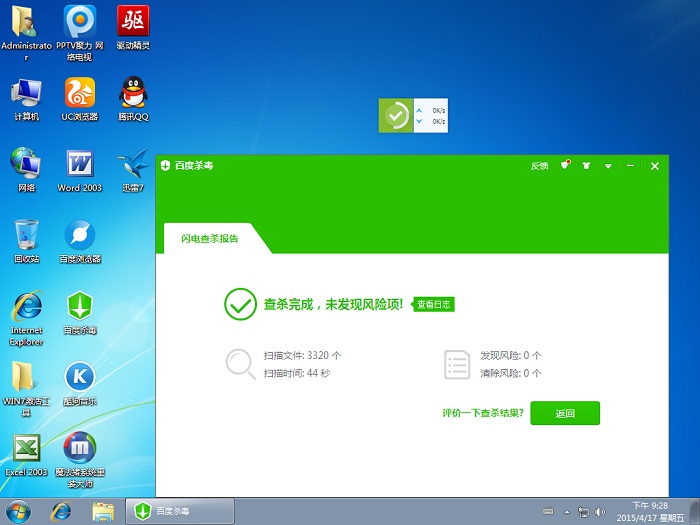Screen dimensions: 700x525
Task: Open the Windows Start button
Action: (x=18, y=512)
